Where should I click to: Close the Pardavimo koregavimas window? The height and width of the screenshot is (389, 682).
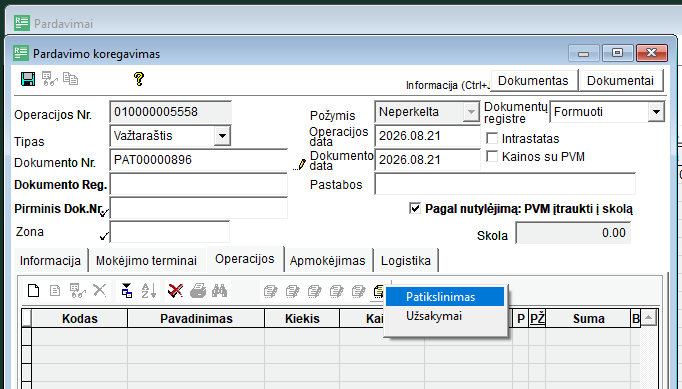point(652,53)
